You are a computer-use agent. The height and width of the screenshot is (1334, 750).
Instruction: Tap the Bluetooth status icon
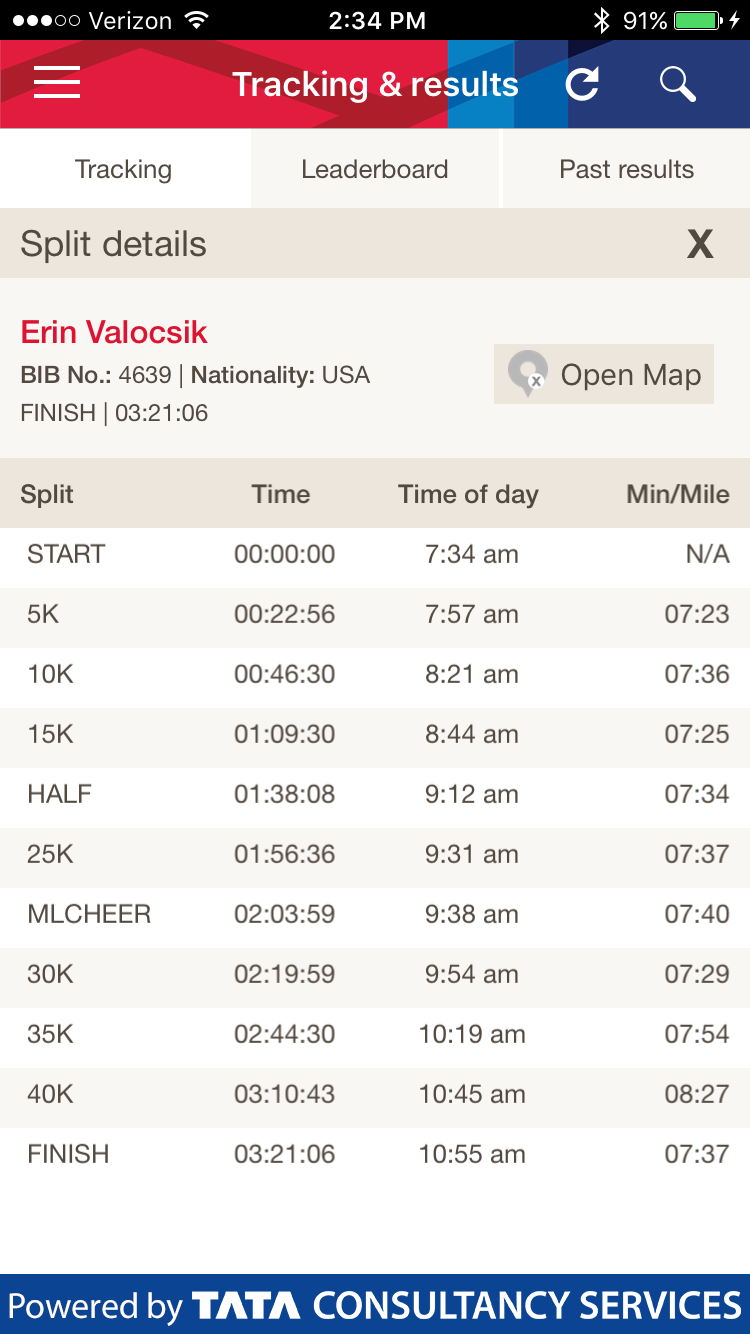601,20
